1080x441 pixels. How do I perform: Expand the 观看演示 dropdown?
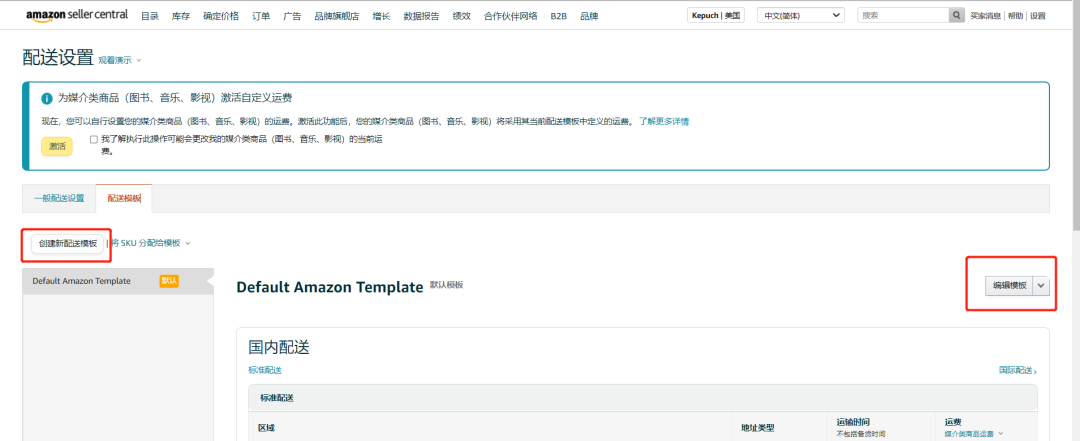pos(120,60)
